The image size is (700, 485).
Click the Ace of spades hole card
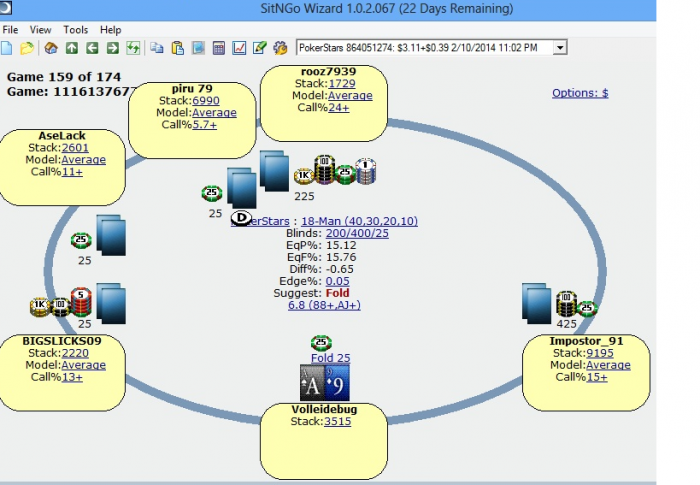coord(312,384)
